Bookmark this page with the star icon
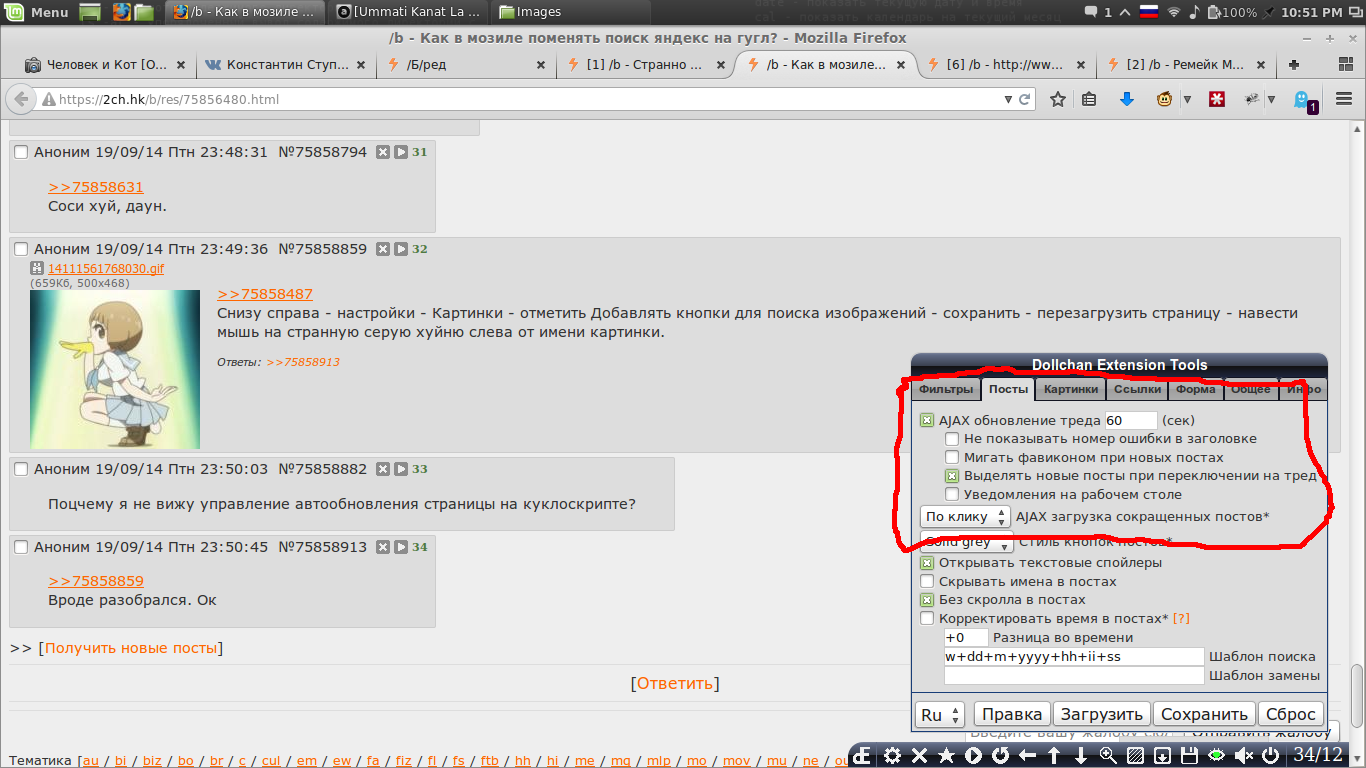Screen dimensions: 1366x768 point(1057,99)
